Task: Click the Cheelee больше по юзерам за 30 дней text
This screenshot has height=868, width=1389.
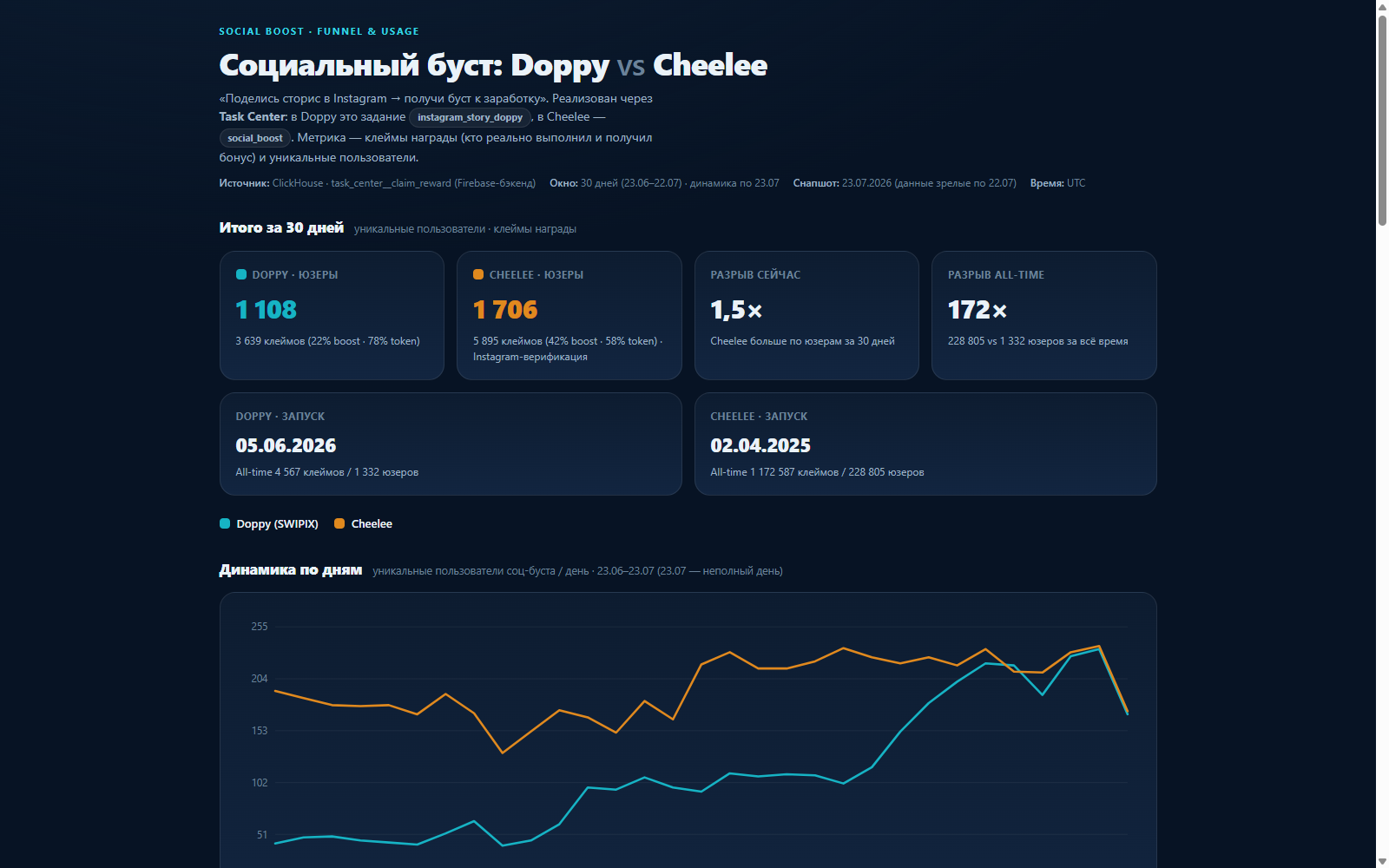Action: coord(802,341)
